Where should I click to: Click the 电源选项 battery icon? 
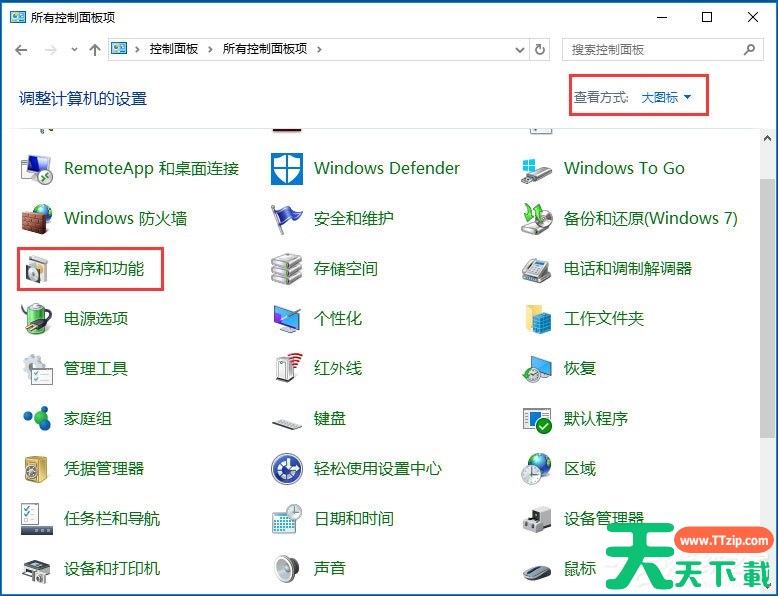click(37, 319)
